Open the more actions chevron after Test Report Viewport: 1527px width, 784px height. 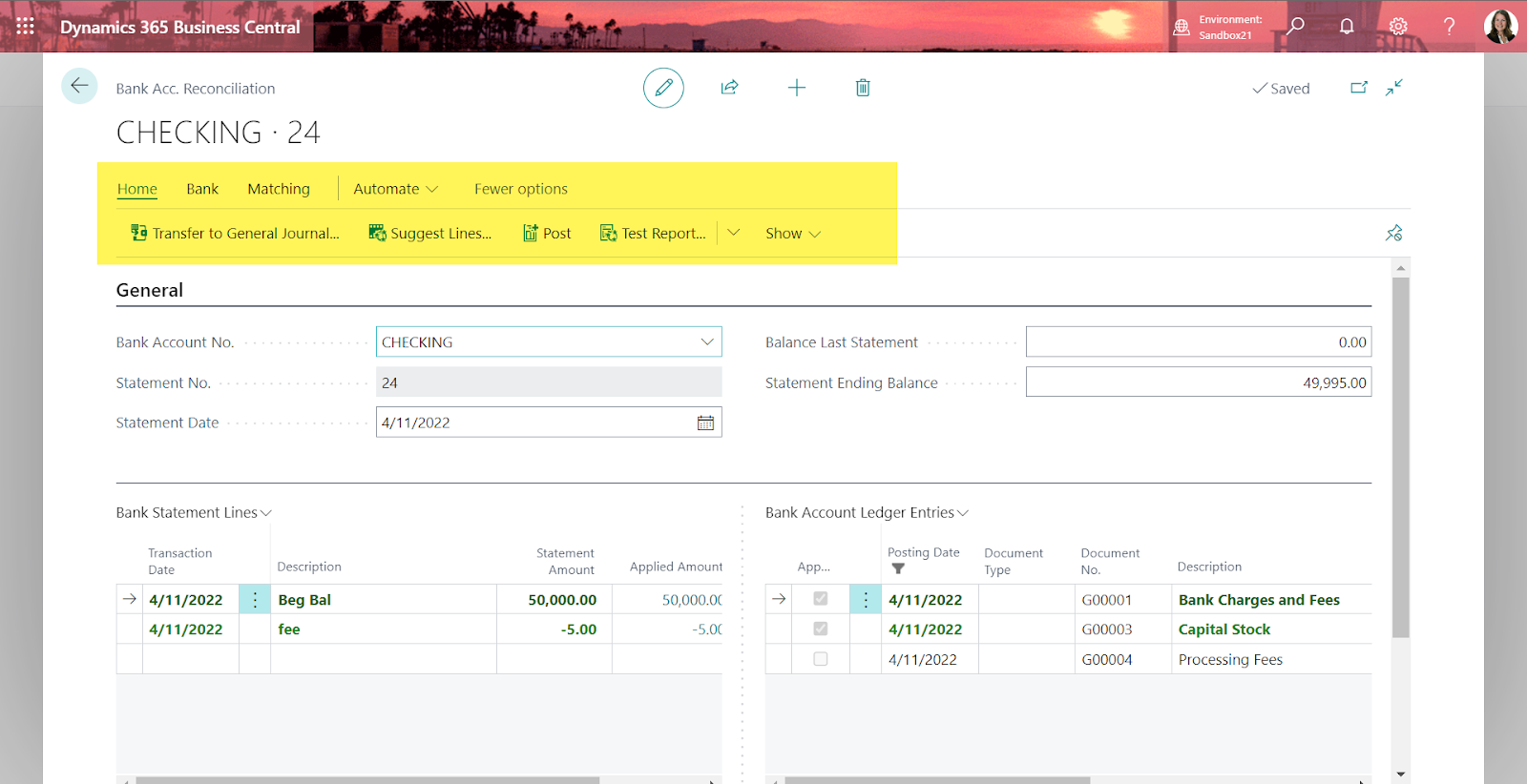(x=733, y=233)
